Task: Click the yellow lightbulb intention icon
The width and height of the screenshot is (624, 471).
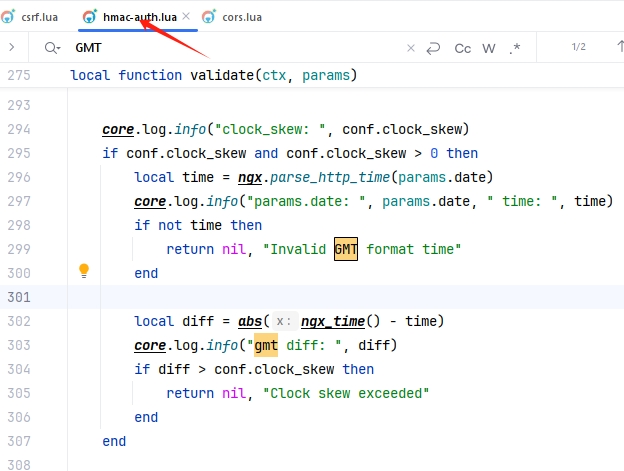Action: coord(84,270)
